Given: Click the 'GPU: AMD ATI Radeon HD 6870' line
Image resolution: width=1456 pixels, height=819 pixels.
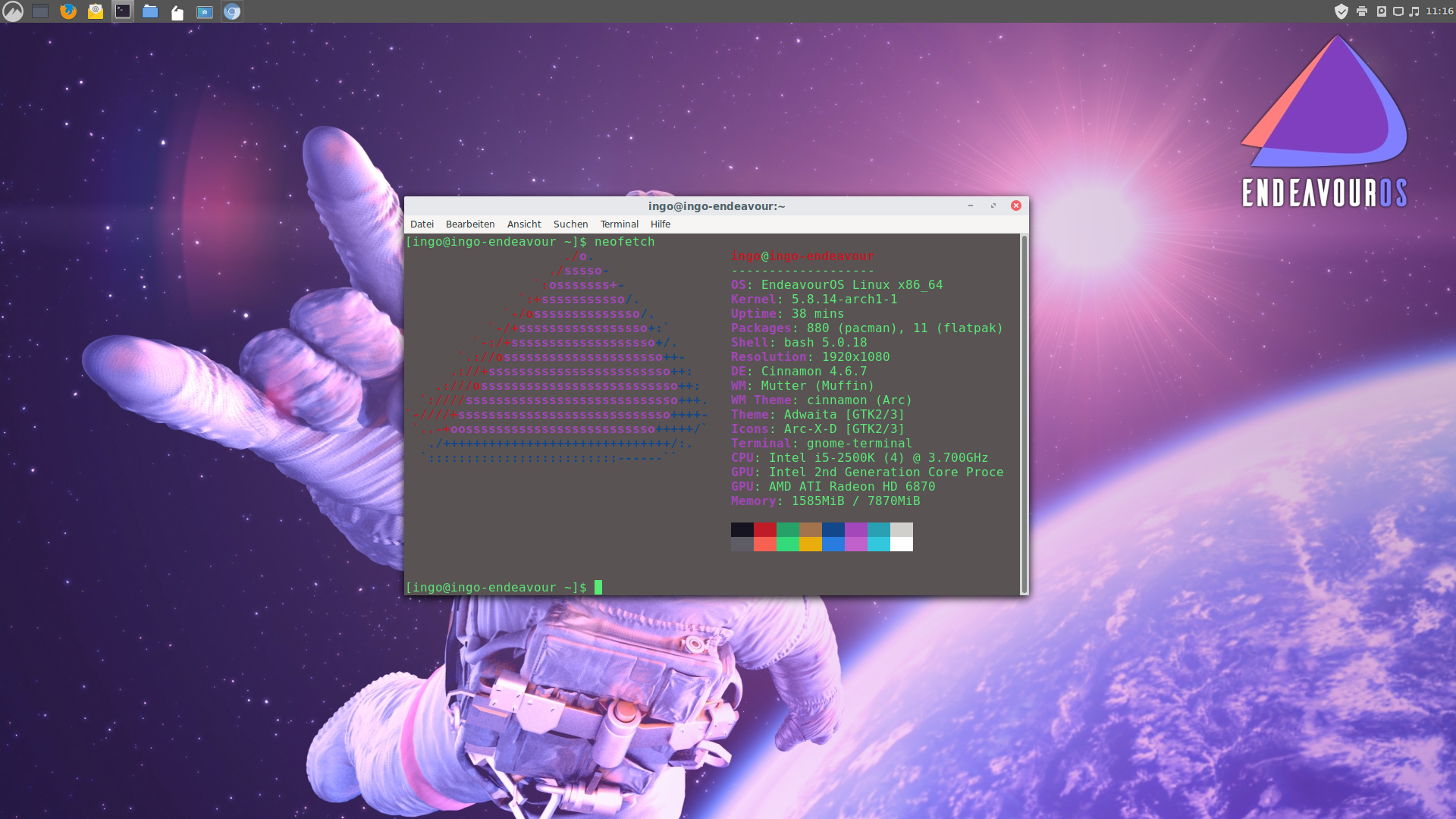Looking at the screenshot, I should 833,487.
